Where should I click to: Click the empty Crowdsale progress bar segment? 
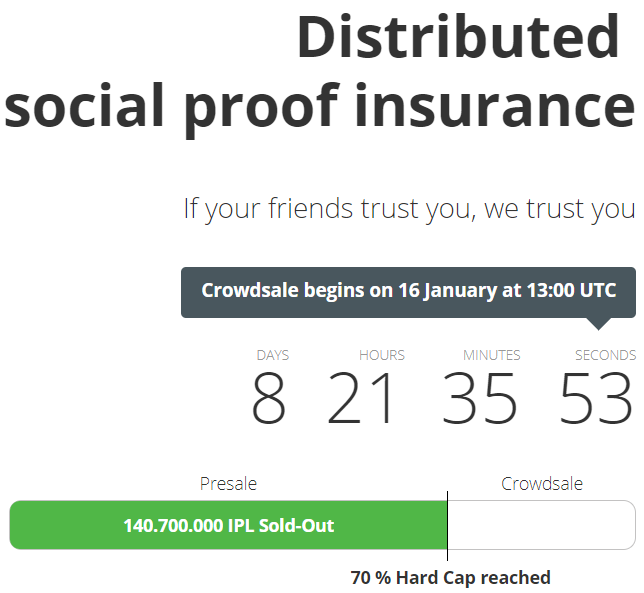(542, 525)
